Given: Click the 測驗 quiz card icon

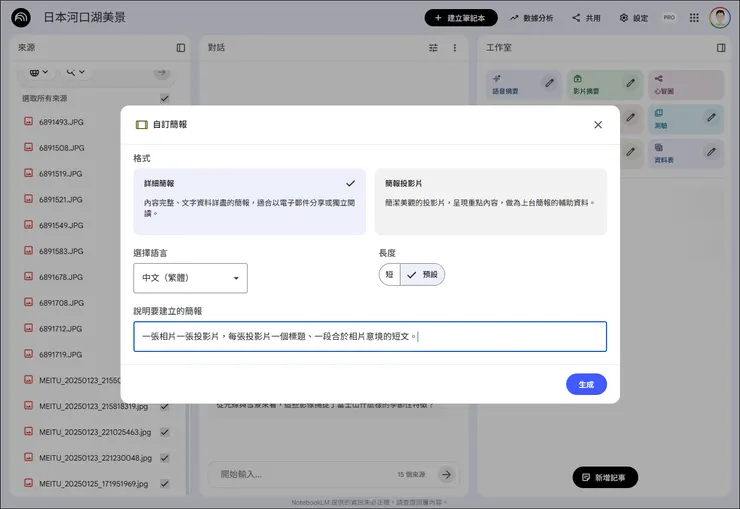Looking at the screenshot, I should tap(659, 113).
